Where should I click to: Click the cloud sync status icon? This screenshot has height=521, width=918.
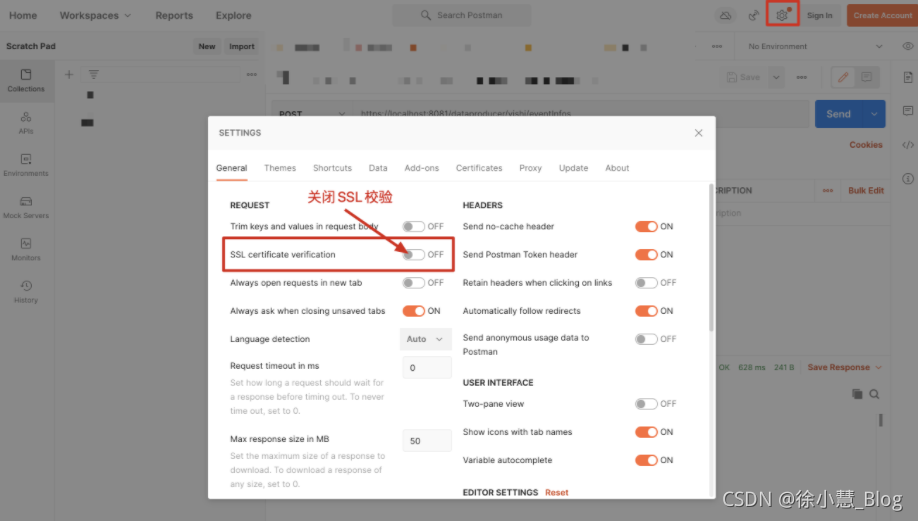point(725,15)
